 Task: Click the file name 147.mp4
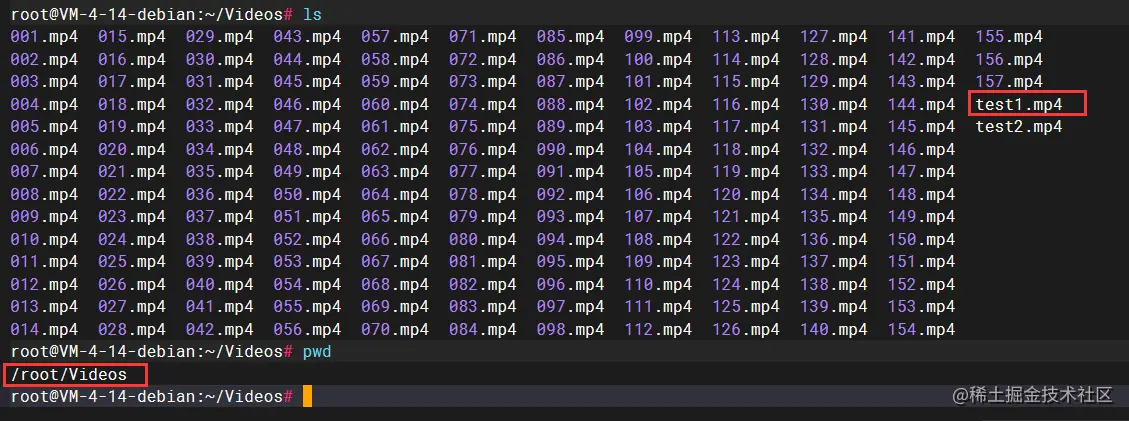click(x=922, y=173)
